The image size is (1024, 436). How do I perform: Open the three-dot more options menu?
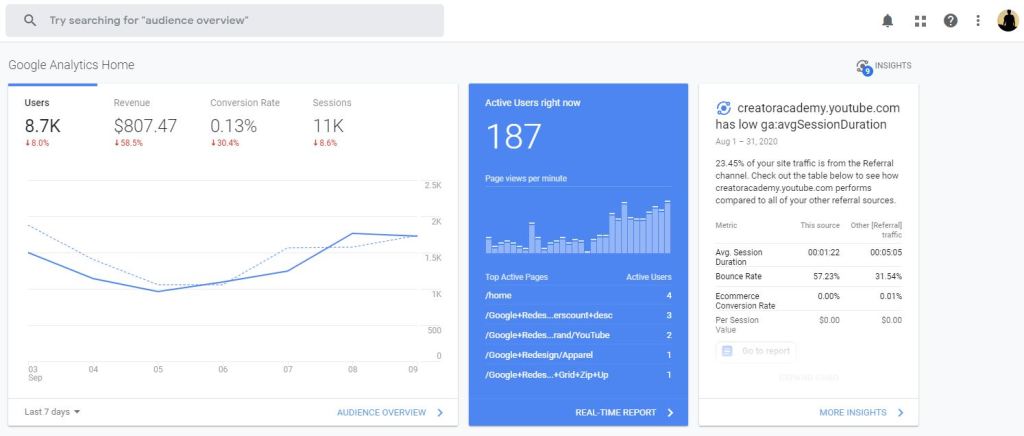pyautogui.click(x=978, y=21)
